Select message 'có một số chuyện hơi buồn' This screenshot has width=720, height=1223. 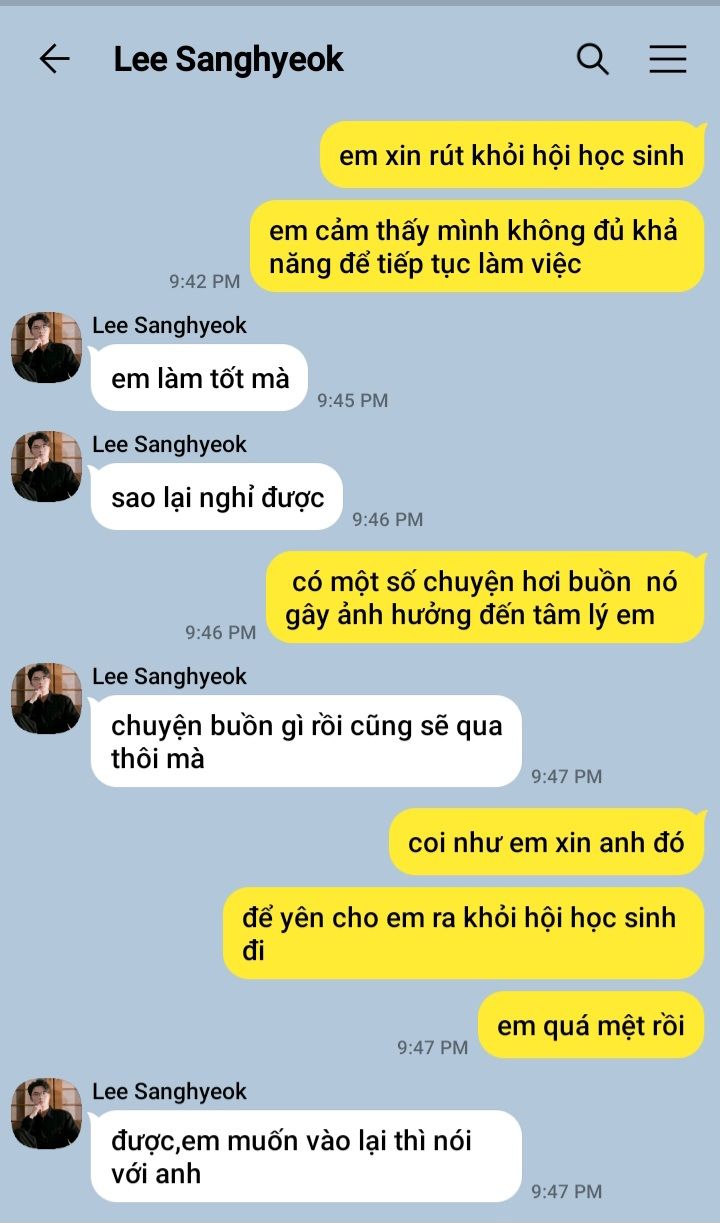tap(485, 597)
